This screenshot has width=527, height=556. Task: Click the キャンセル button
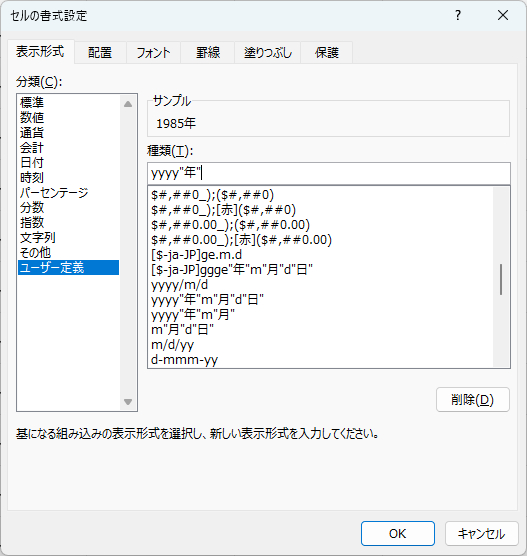[x=482, y=533]
